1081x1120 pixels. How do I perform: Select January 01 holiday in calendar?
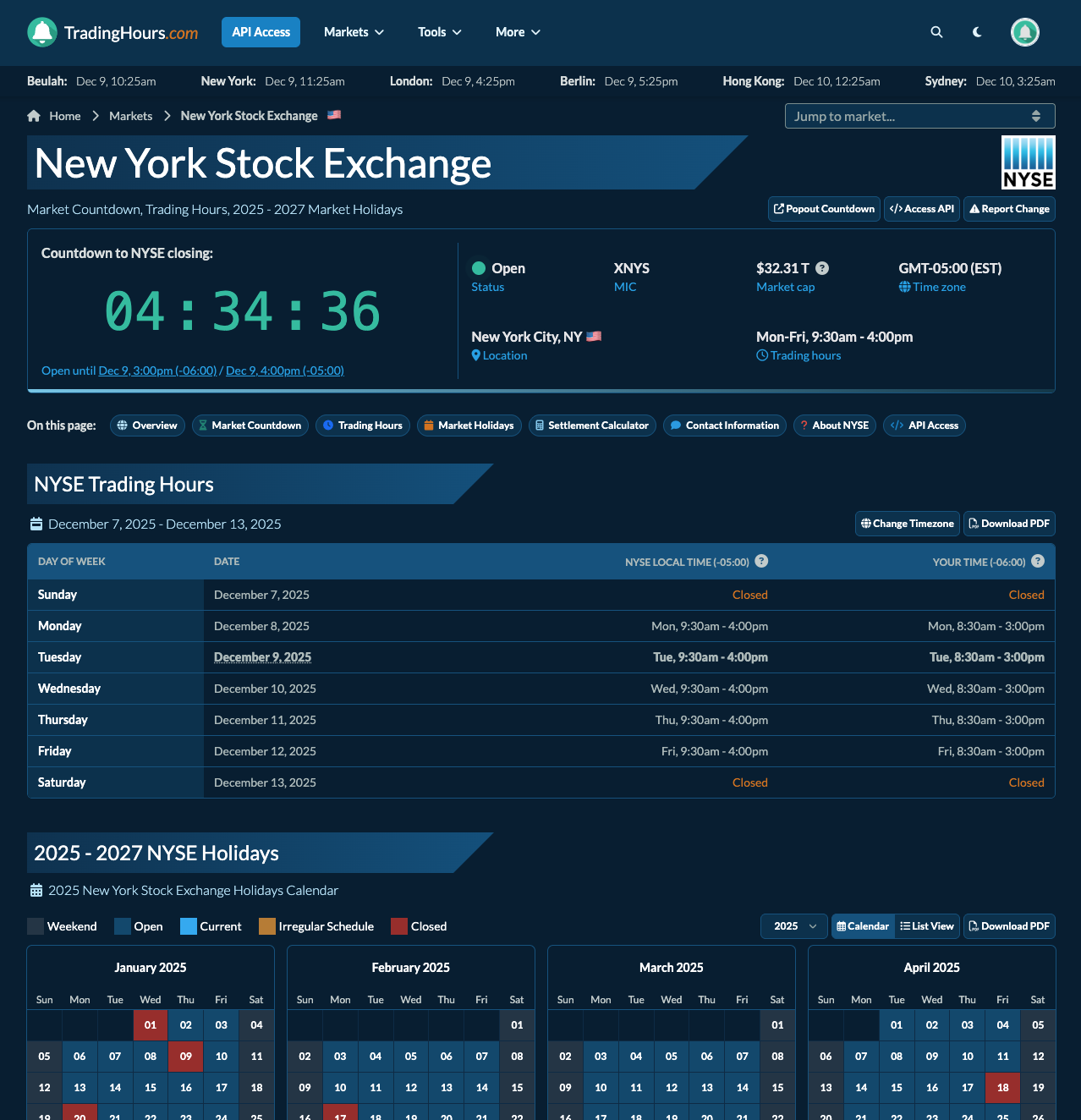(x=151, y=1024)
